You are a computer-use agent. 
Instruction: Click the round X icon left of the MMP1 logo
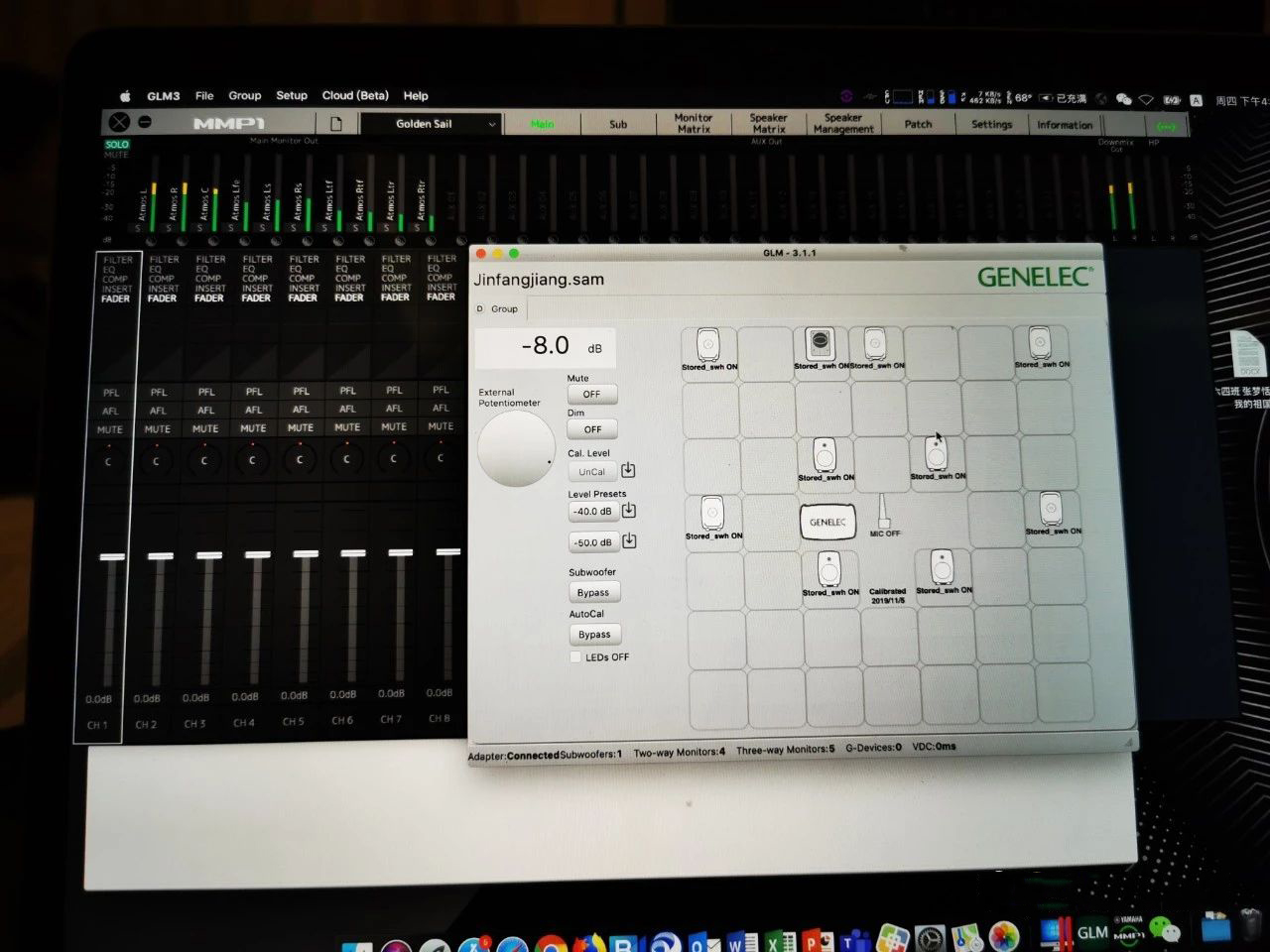[x=119, y=122]
